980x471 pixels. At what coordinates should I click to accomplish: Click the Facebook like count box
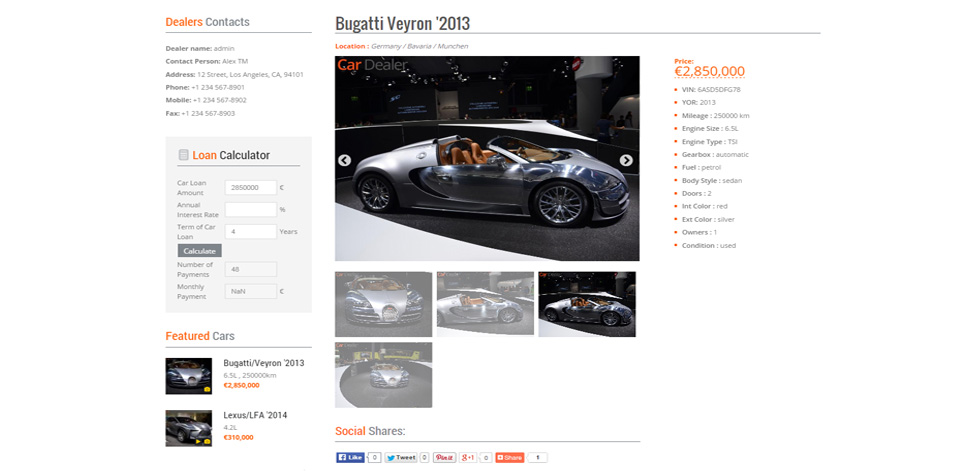374,457
